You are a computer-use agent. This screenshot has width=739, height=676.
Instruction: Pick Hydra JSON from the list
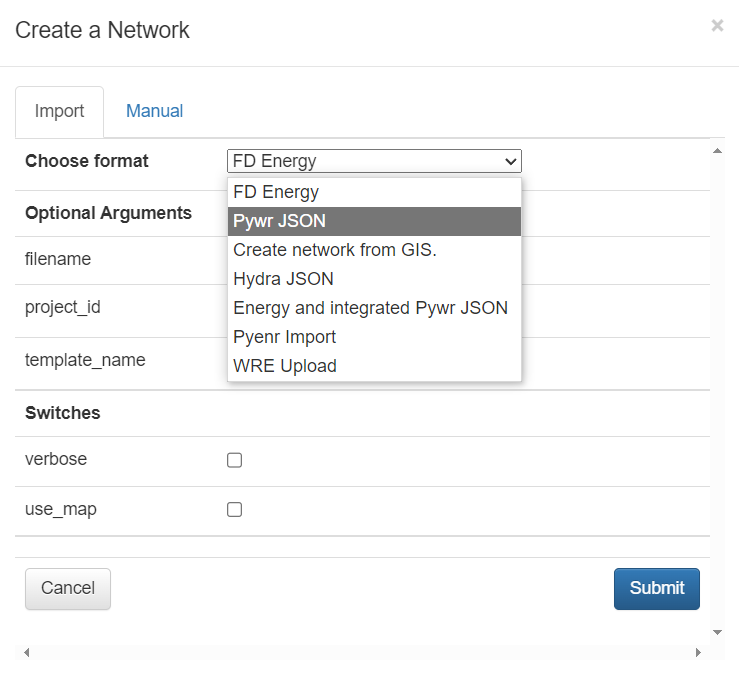point(284,279)
